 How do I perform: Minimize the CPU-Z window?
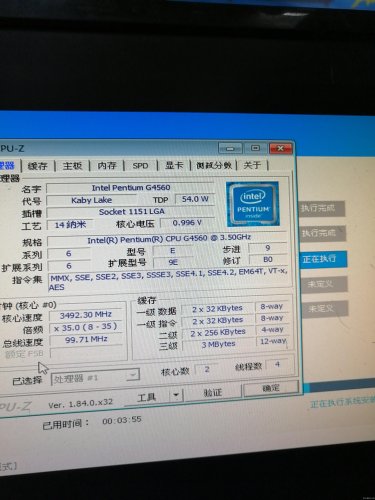(x=230, y=148)
